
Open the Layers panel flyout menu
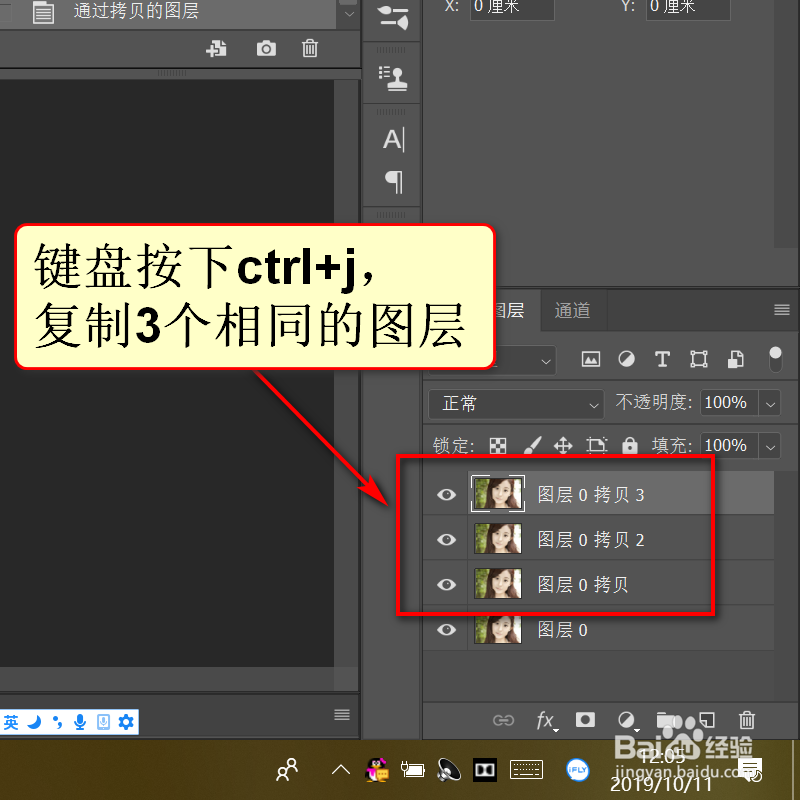click(782, 310)
